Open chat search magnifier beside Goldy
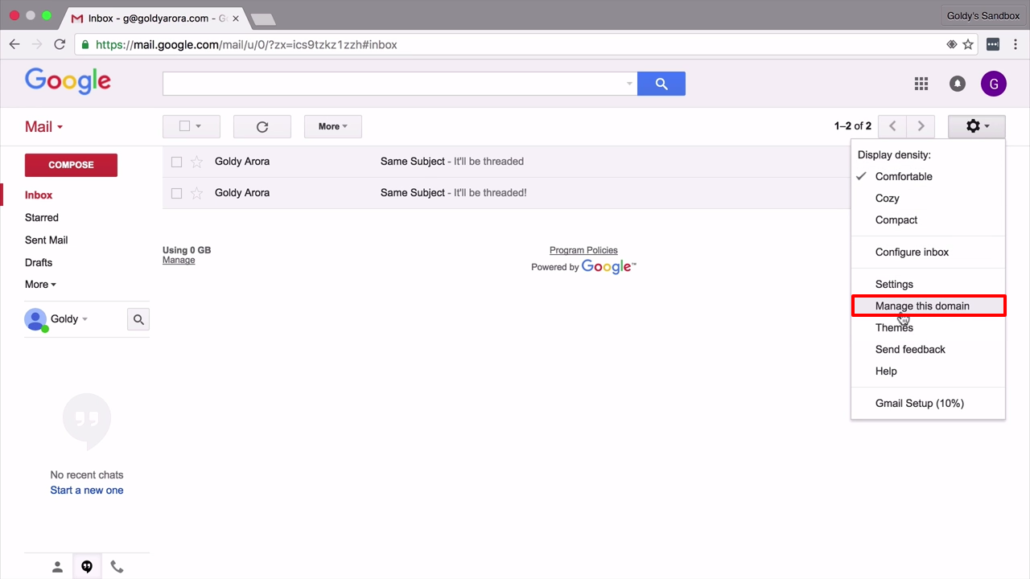This screenshot has height=579, width=1030. (138, 319)
